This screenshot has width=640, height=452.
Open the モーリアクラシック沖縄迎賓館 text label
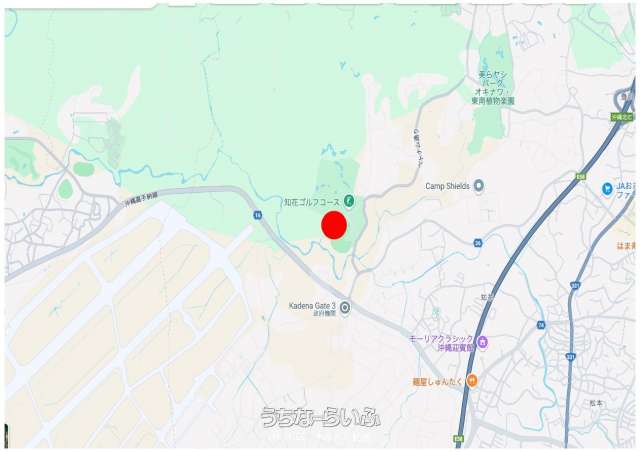tap(442, 343)
